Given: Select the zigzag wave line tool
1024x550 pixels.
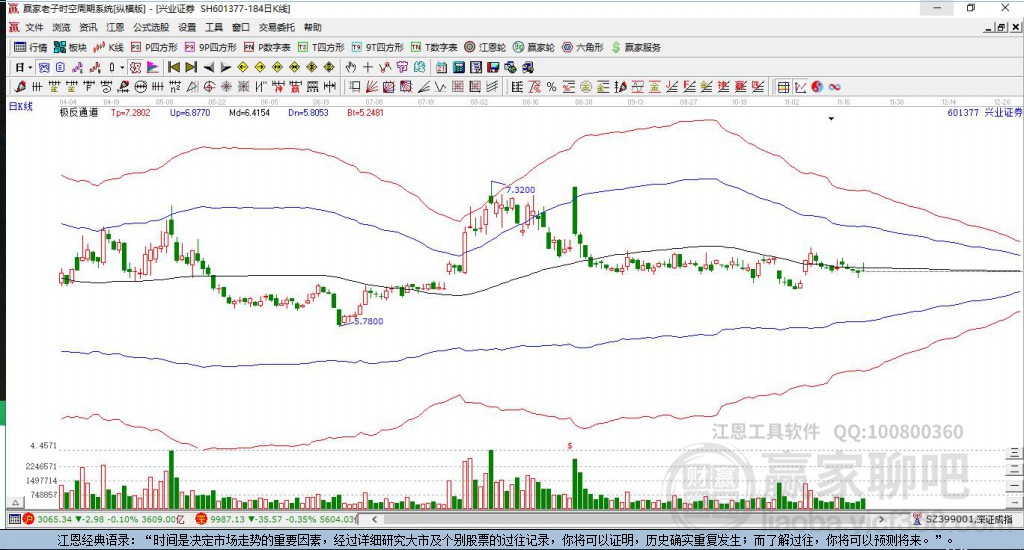Looking at the screenshot, I should 441,87.
